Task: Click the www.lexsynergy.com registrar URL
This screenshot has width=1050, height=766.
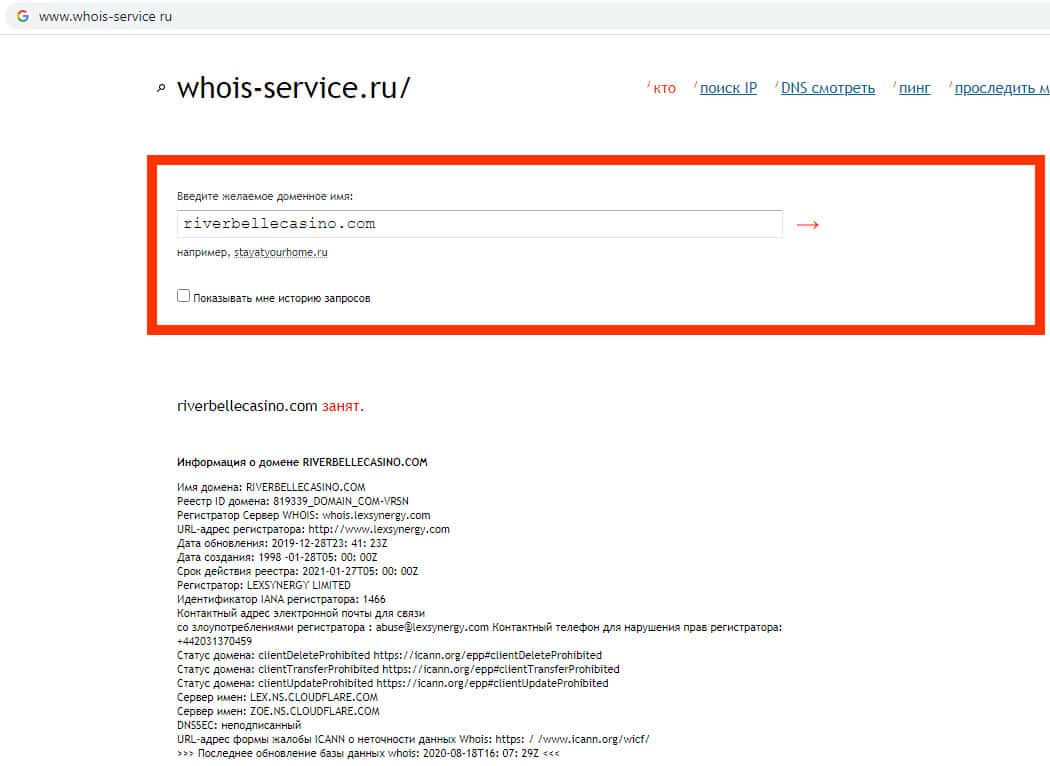Action: 379,529
